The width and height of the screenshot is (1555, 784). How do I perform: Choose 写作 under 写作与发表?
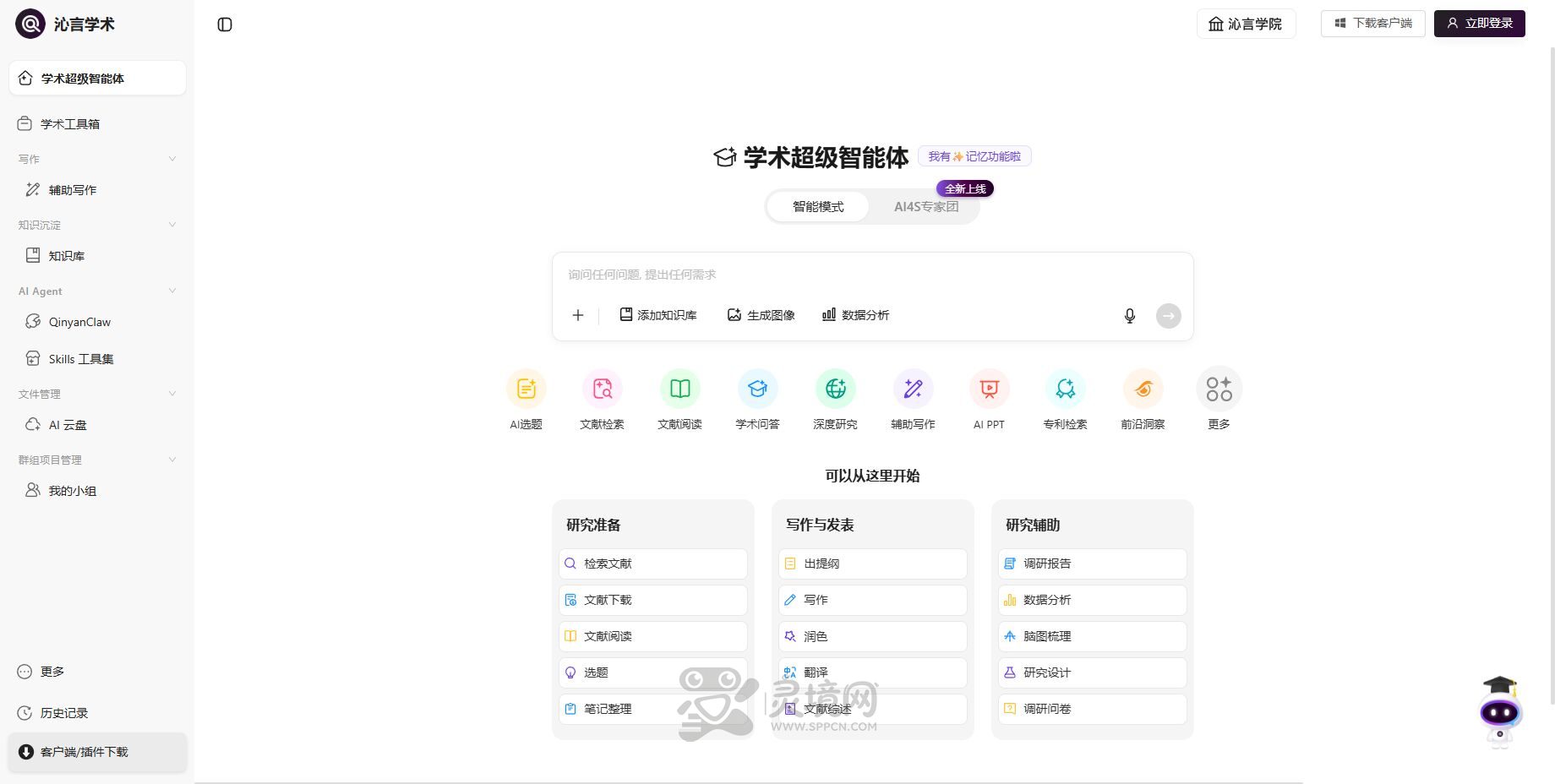click(872, 600)
